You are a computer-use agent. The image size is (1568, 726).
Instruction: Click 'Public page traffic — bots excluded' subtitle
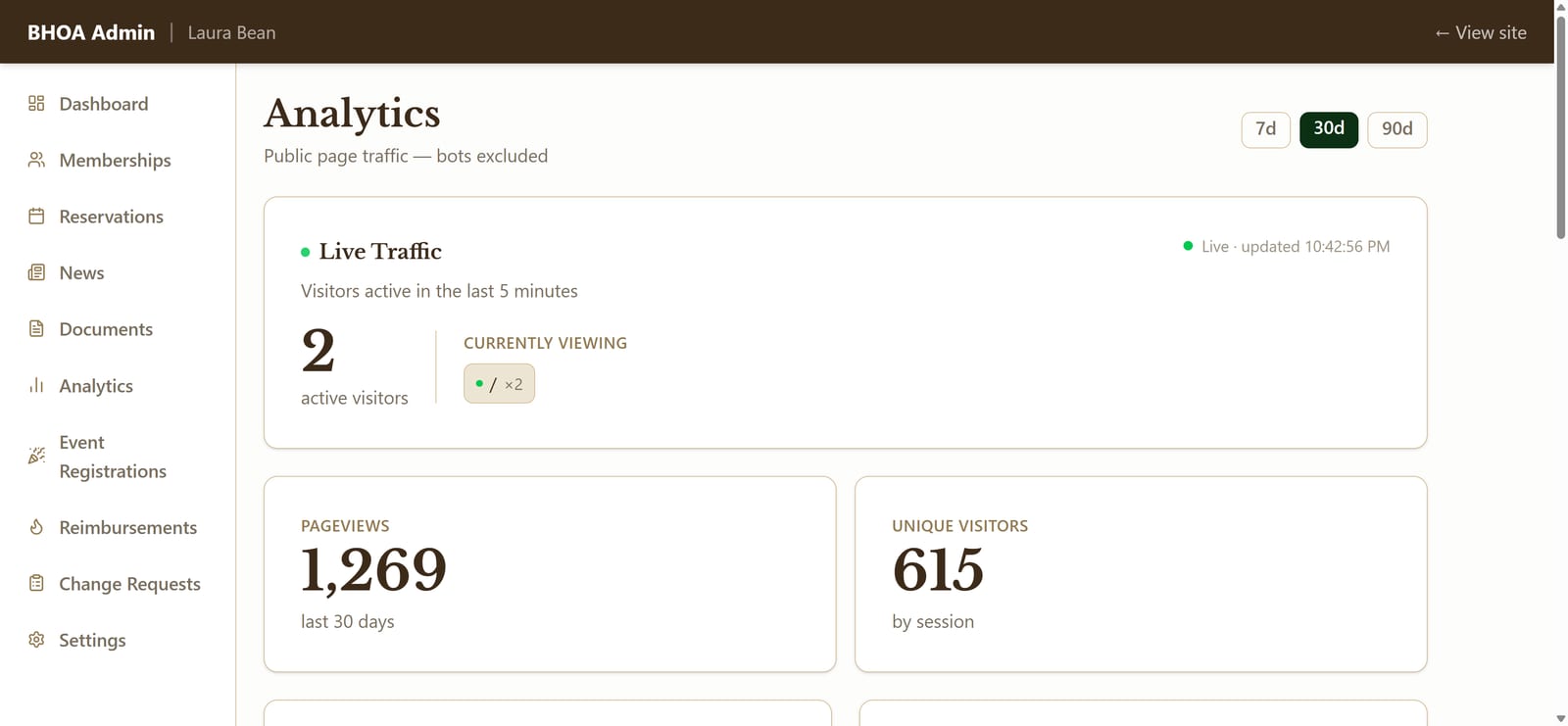406,156
